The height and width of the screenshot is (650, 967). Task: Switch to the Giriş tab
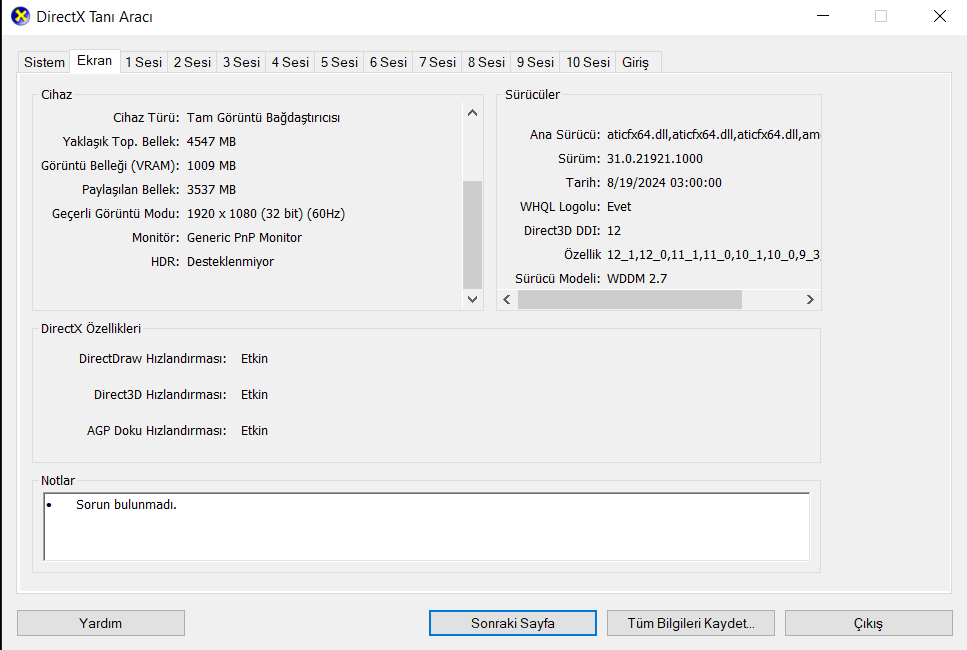636,62
